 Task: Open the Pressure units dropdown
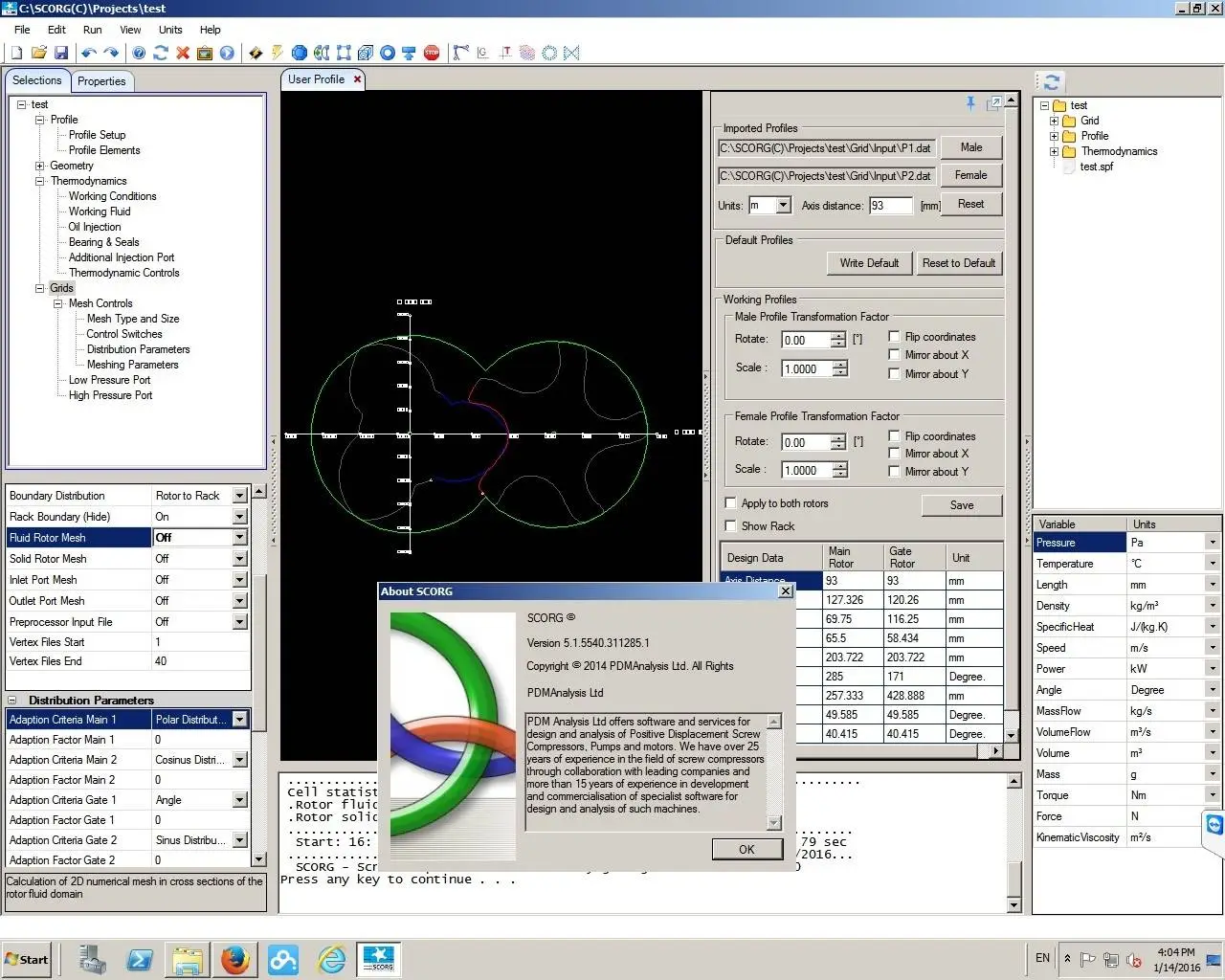click(1213, 543)
